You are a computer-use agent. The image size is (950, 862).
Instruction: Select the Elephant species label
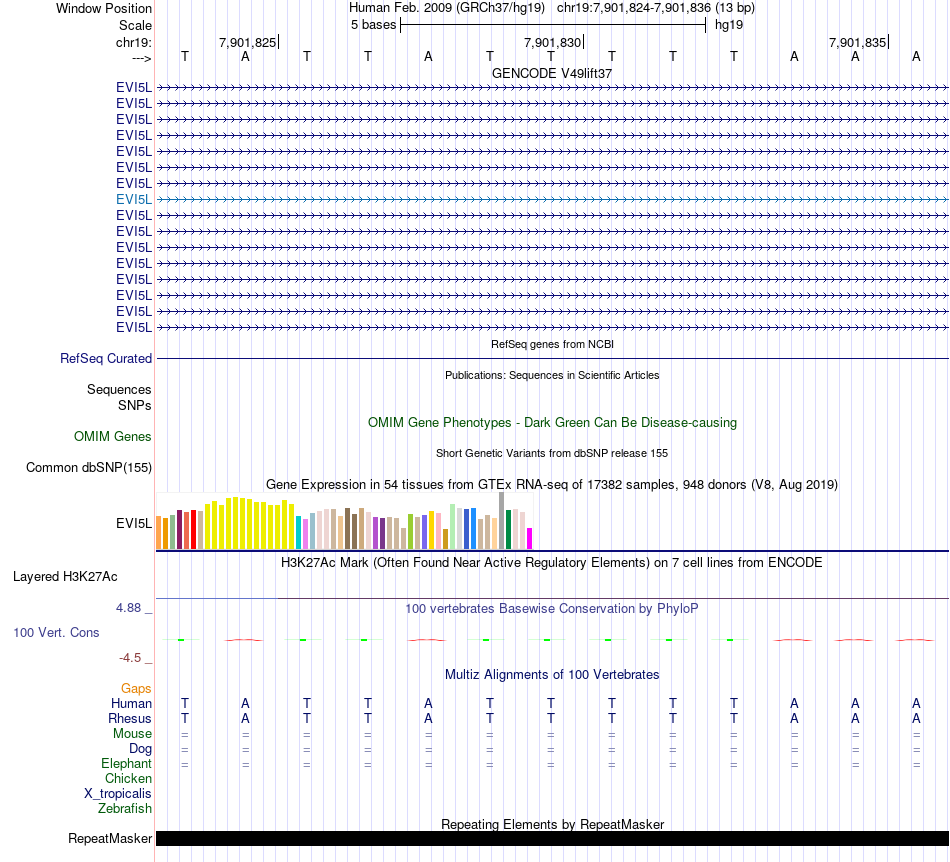tap(126, 763)
